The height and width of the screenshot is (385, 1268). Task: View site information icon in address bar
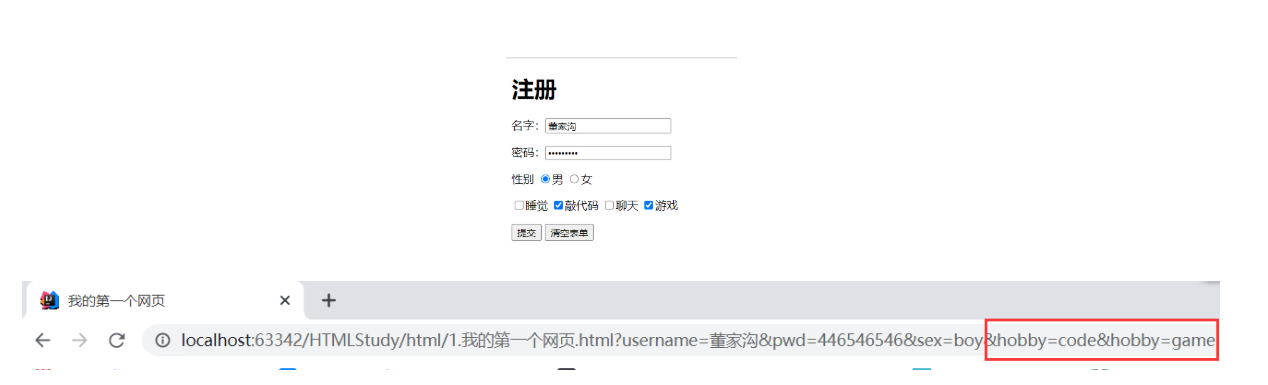pyautogui.click(x=163, y=340)
